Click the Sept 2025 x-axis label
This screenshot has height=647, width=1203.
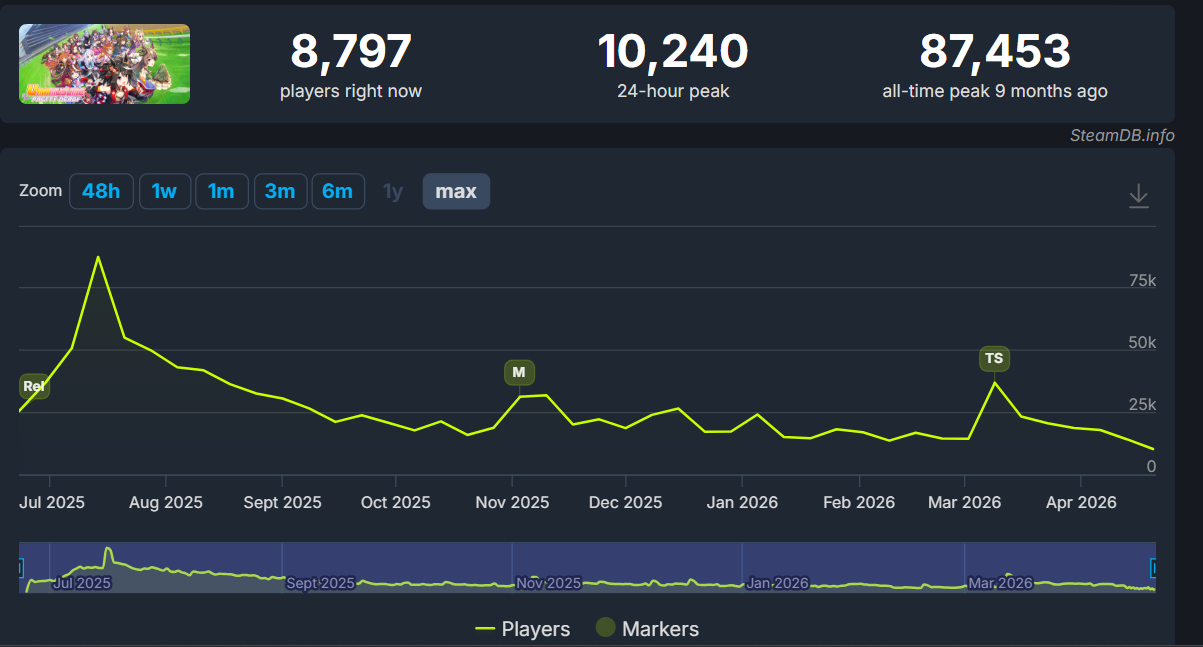pos(283,502)
